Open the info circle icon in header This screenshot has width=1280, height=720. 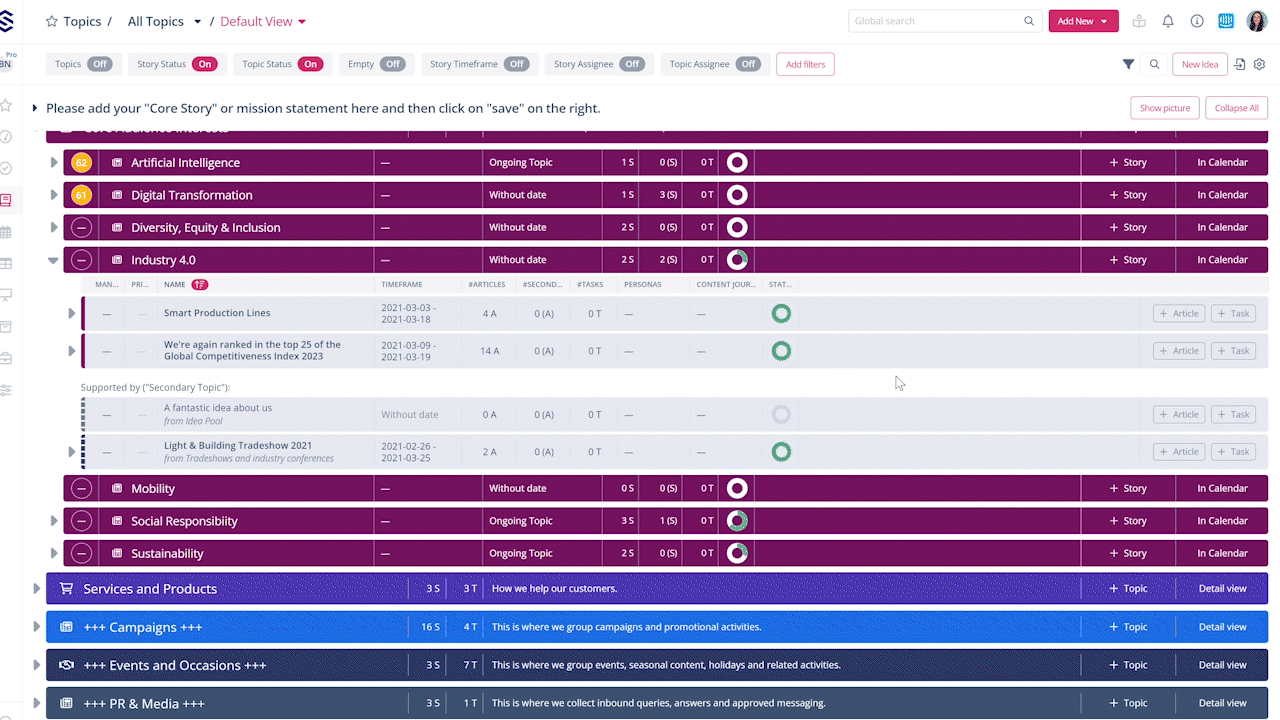click(1197, 21)
